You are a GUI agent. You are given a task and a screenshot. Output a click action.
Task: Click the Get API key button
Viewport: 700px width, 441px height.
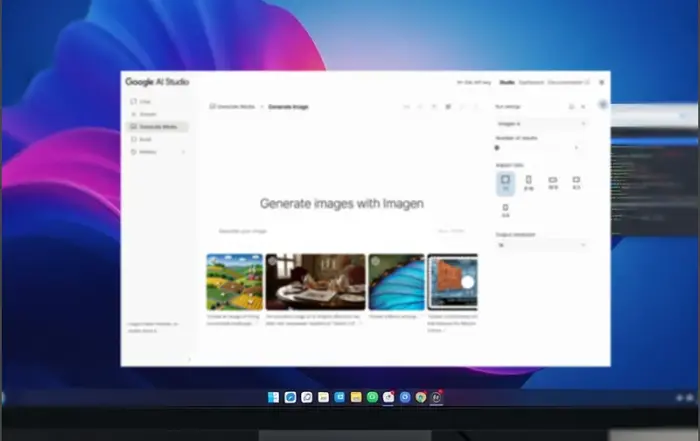tap(474, 82)
